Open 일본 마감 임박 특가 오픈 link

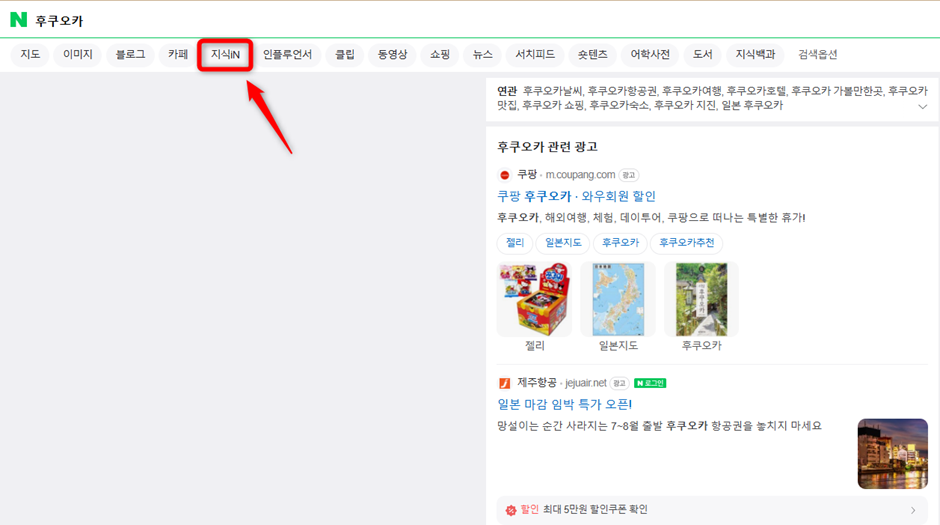pos(564,404)
